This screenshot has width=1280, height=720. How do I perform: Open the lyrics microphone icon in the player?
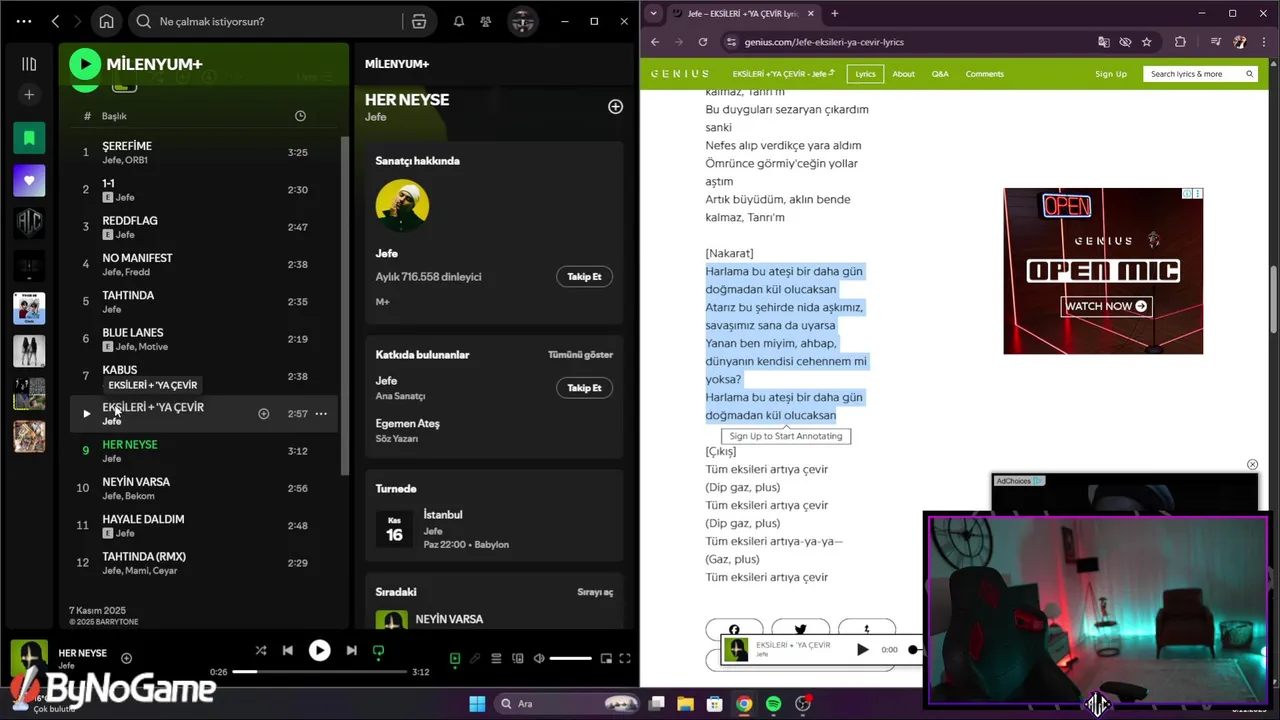(475, 658)
